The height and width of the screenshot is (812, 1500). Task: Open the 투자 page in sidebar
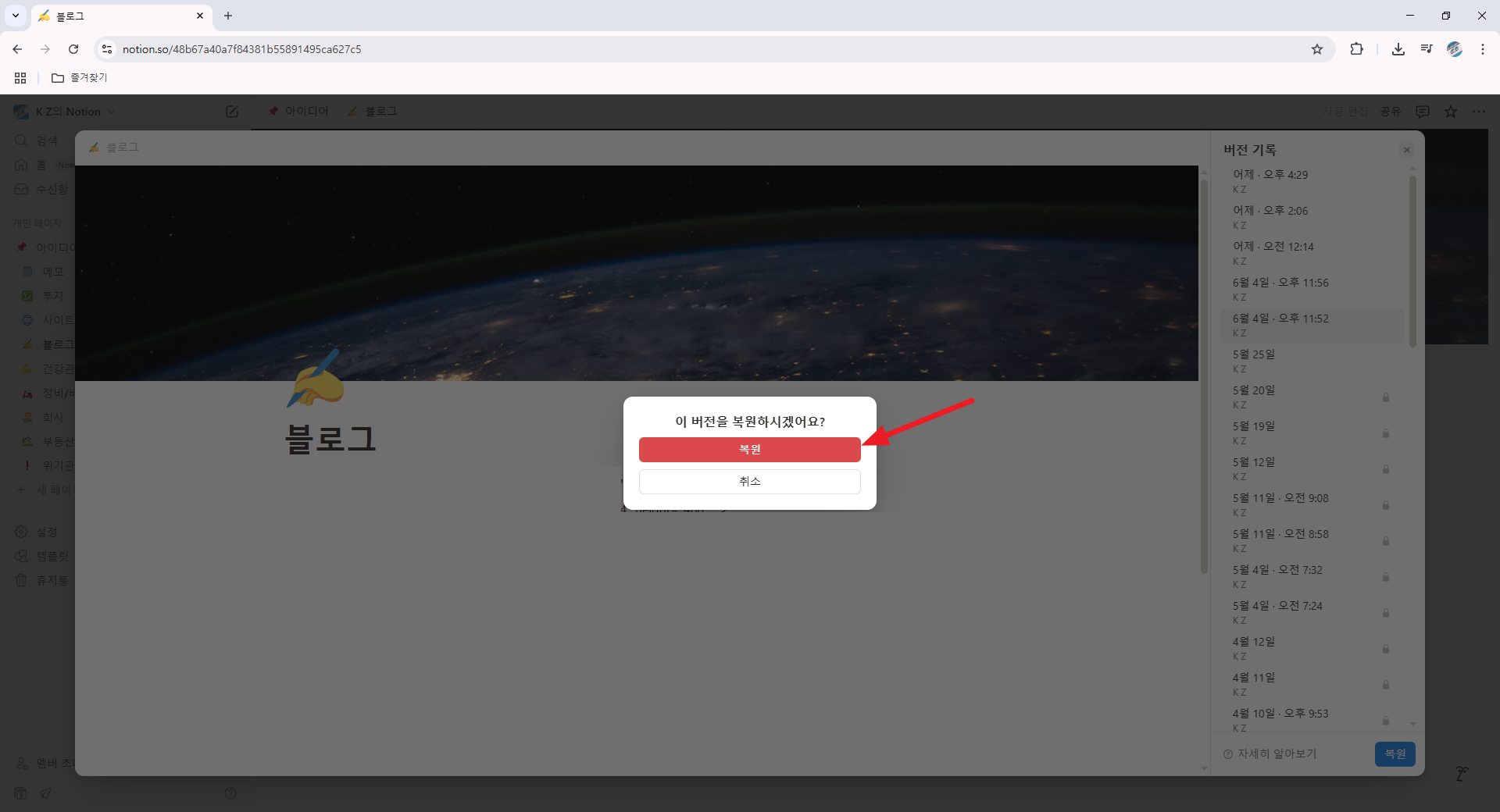[x=44, y=296]
